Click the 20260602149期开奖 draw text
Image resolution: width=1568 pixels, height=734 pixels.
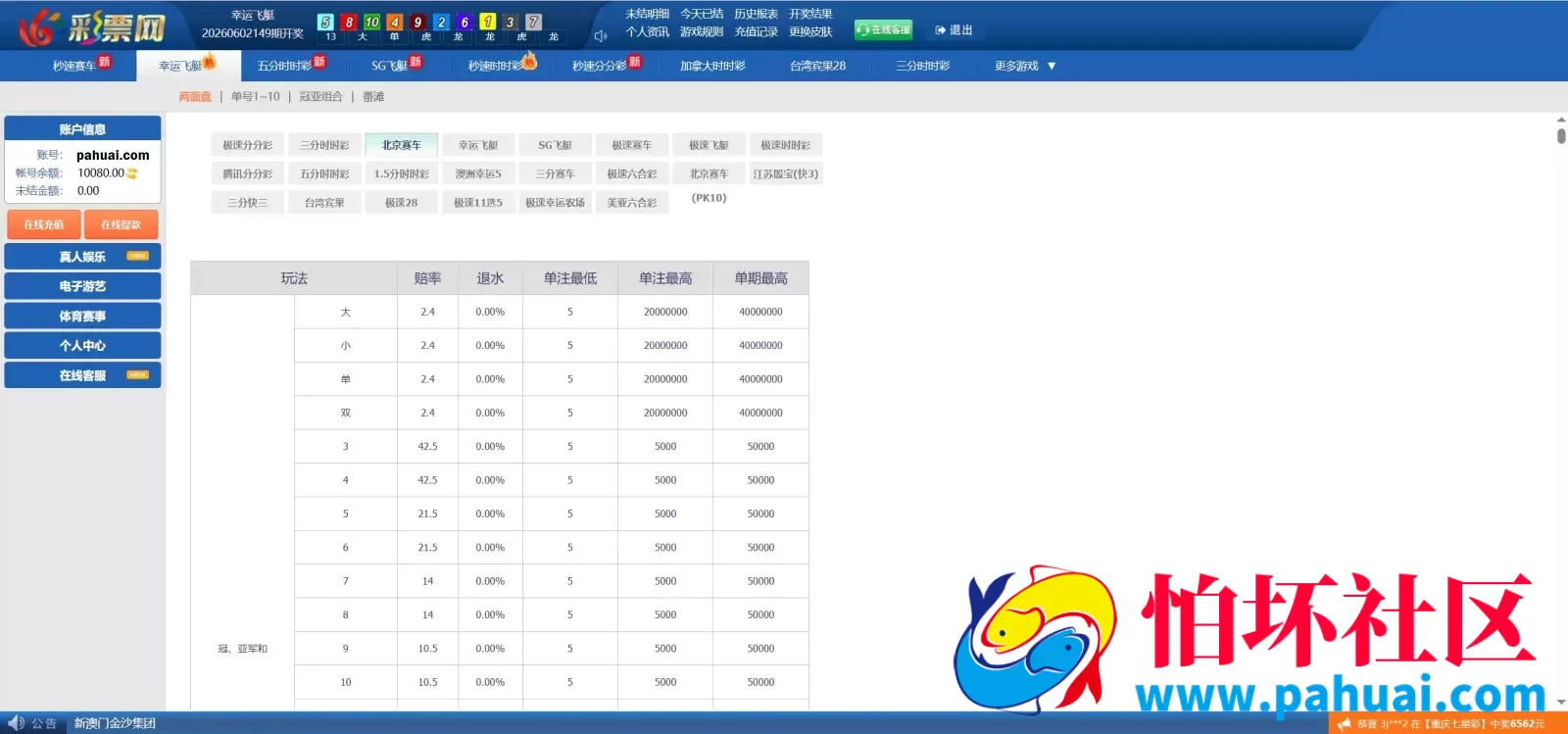pos(253,33)
